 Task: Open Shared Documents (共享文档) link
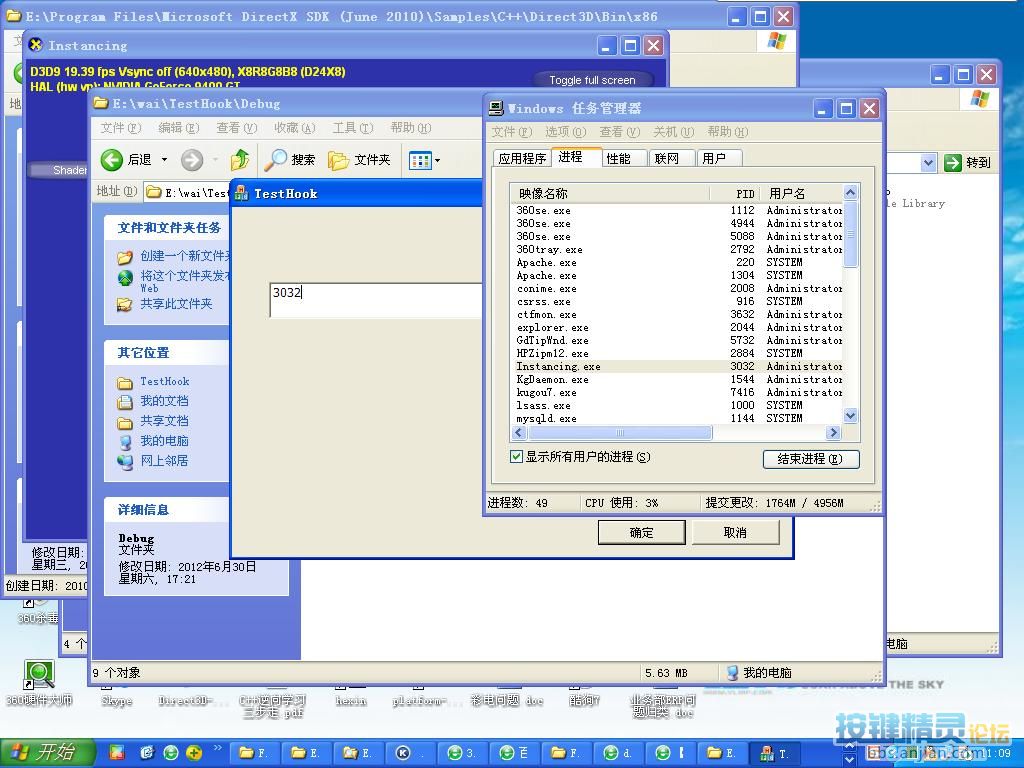[x=164, y=421]
